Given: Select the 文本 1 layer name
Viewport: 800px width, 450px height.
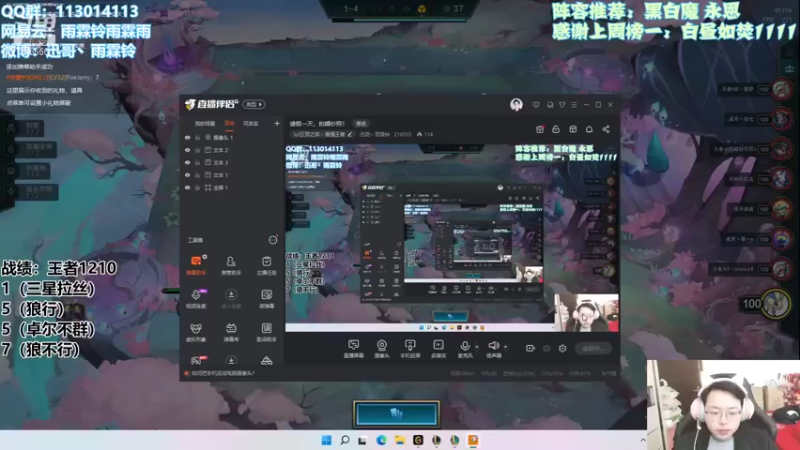Looking at the screenshot, I should 220,175.
